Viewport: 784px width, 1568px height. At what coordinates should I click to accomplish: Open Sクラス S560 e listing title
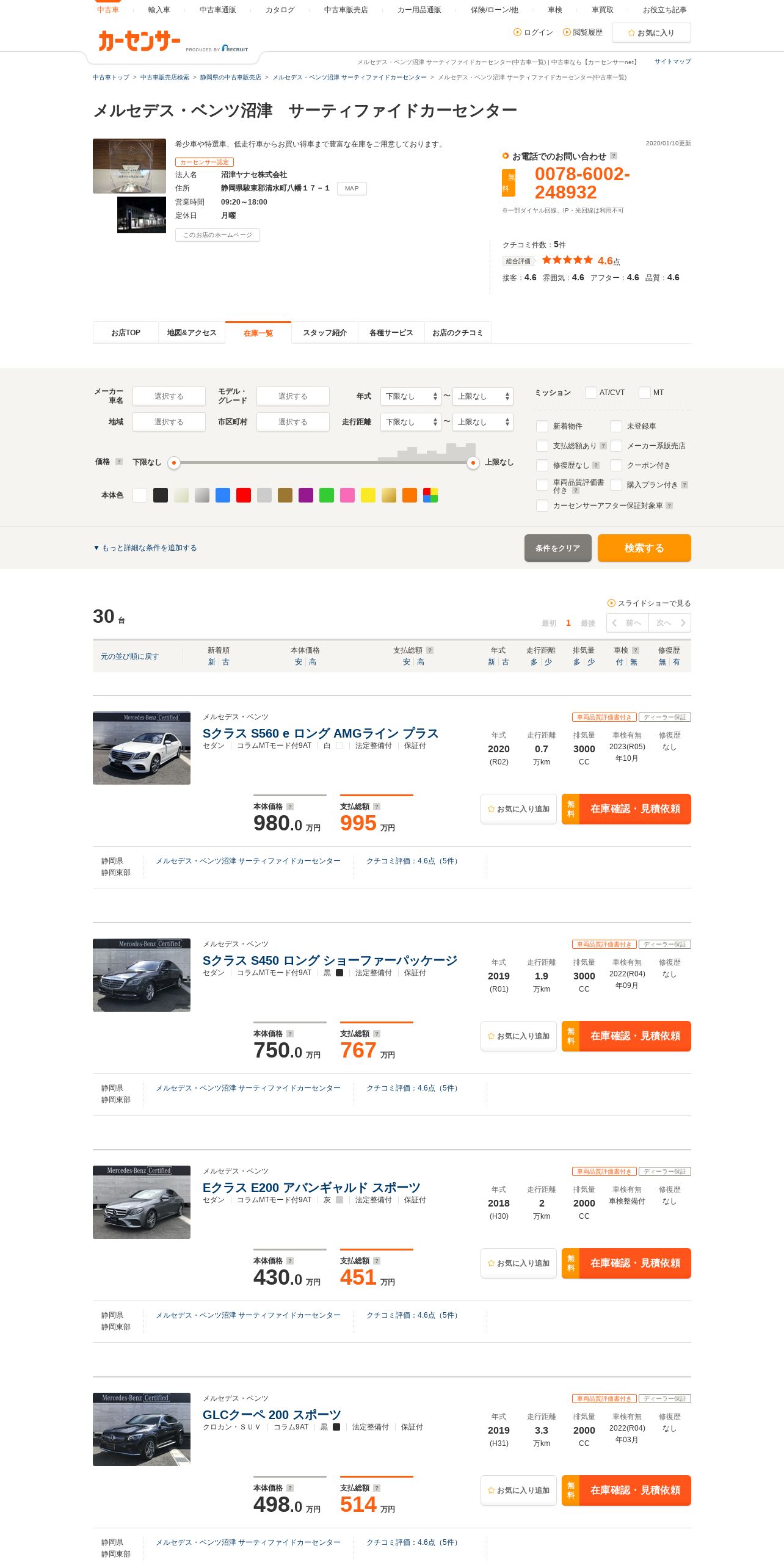[321, 733]
